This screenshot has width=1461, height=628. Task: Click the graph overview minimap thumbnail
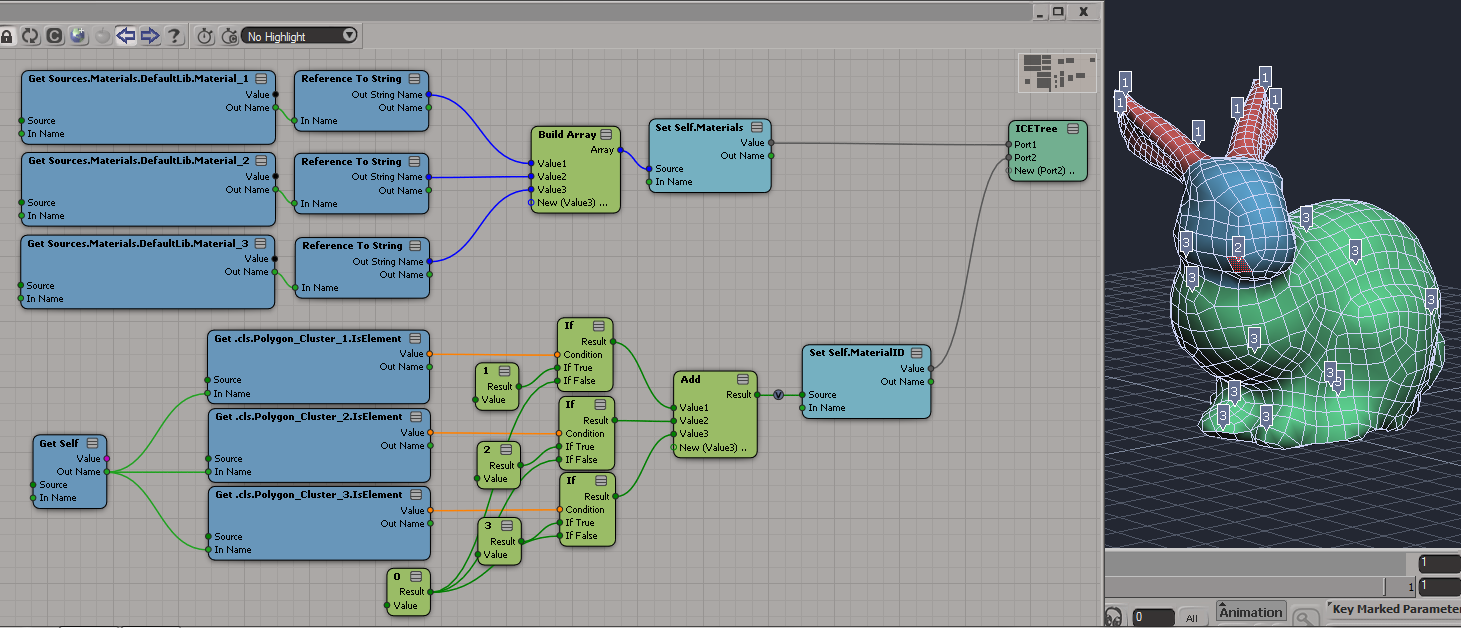pyautogui.click(x=1057, y=72)
